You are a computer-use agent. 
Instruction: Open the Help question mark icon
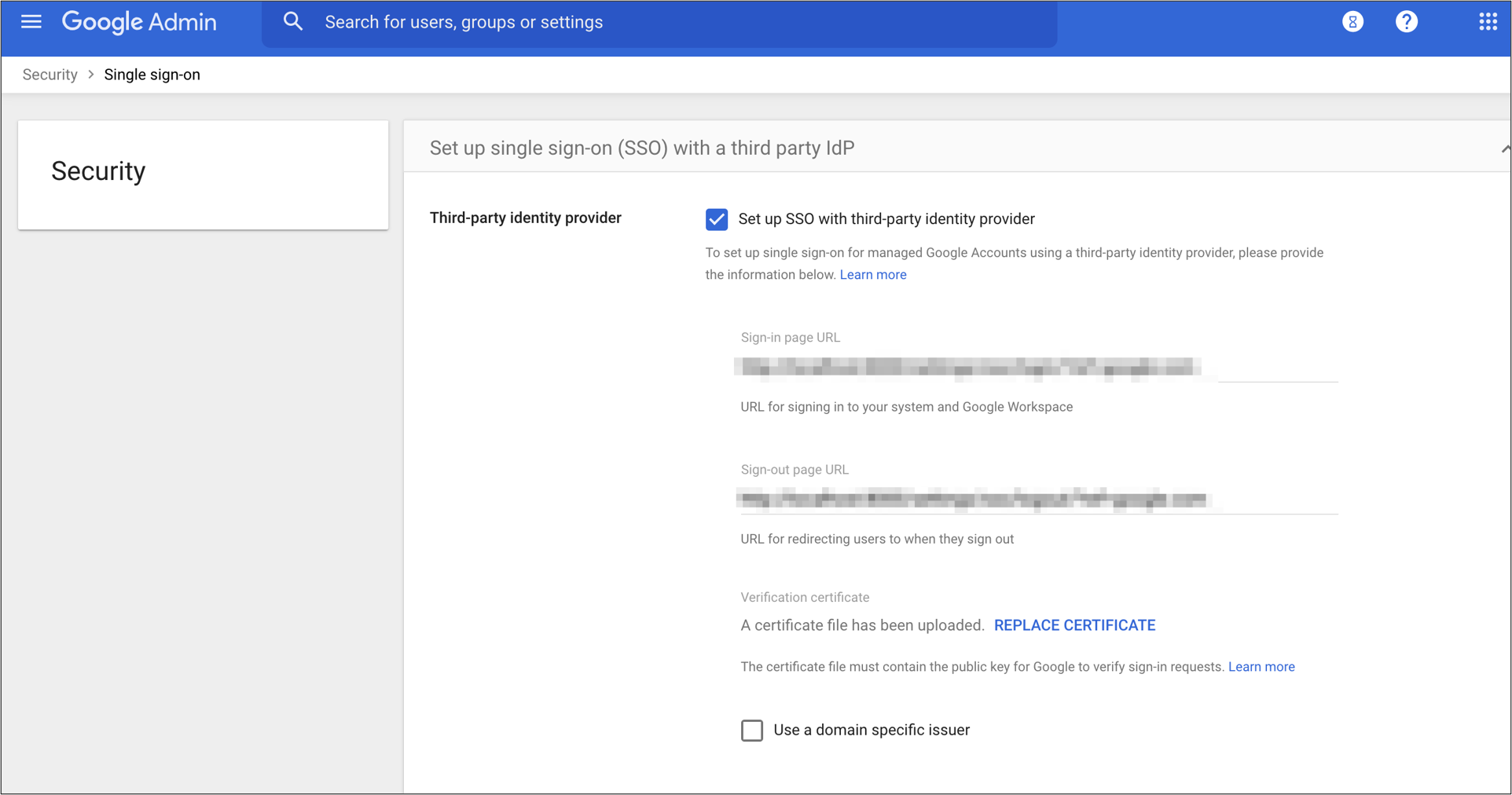coord(1407,22)
